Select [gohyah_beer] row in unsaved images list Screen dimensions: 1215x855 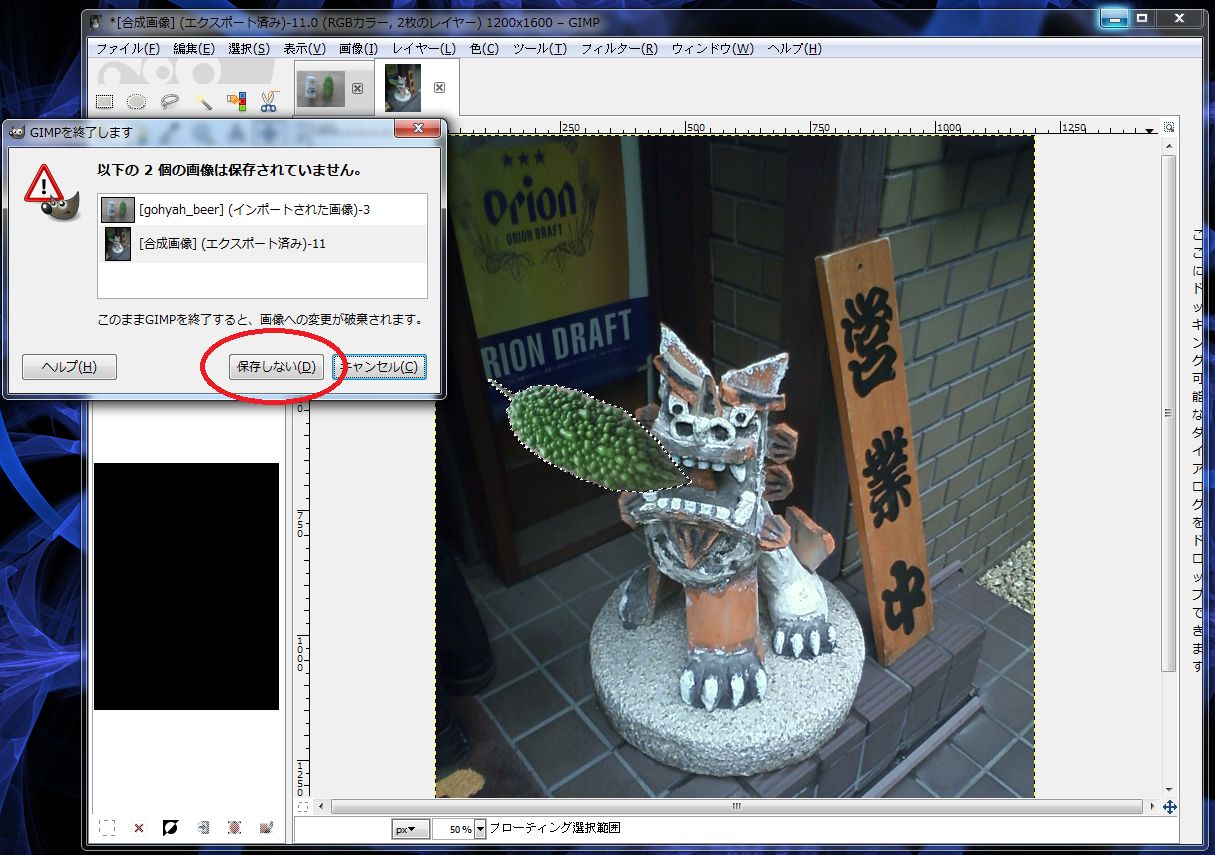[263, 210]
